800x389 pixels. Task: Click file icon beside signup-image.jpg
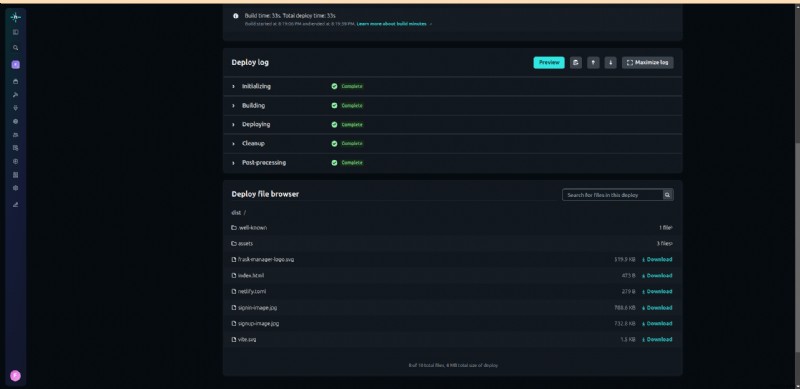point(234,324)
